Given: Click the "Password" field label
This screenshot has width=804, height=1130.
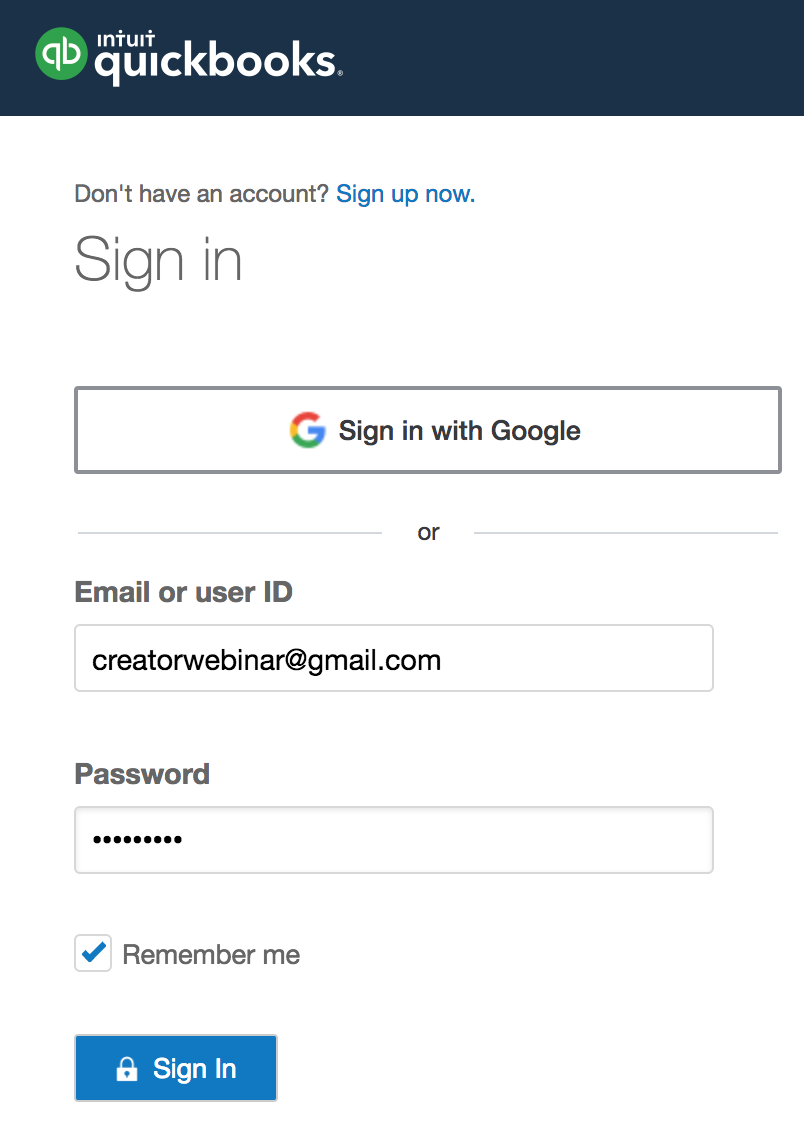Looking at the screenshot, I should pos(142,774).
